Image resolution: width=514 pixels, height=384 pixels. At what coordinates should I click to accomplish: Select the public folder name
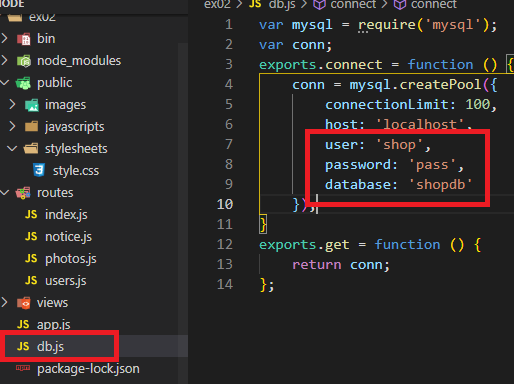(54, 83)
